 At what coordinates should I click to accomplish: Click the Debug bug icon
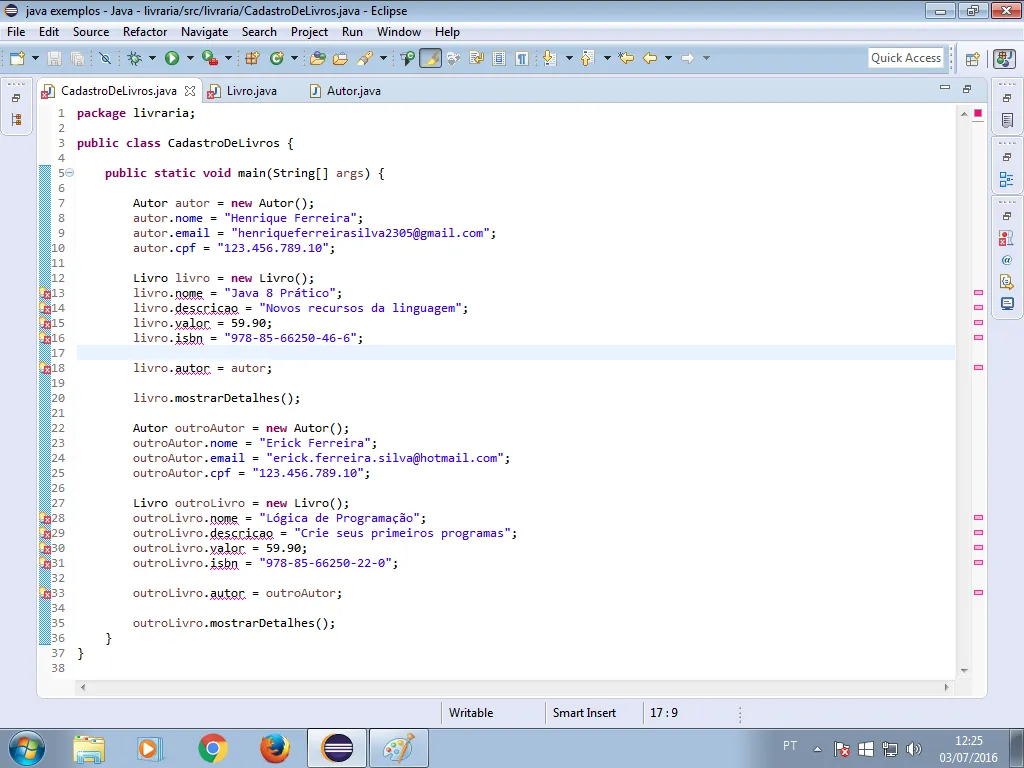click(x=134, y=58)
